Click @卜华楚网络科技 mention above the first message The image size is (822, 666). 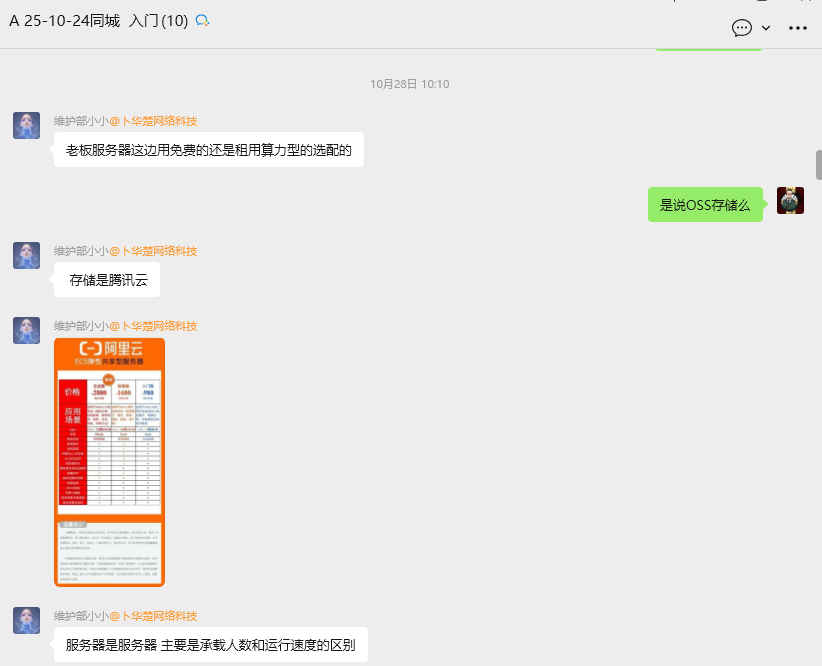tap(153, 121)
